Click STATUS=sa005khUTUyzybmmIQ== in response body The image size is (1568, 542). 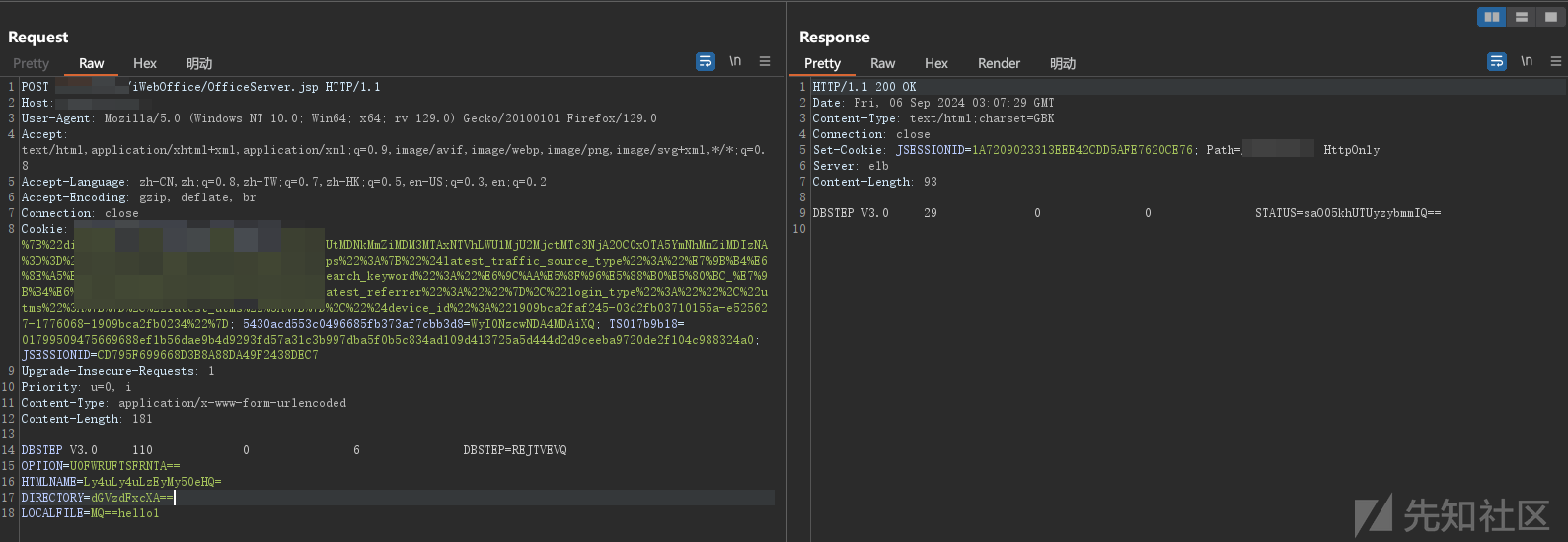[x=1348, y=213]
